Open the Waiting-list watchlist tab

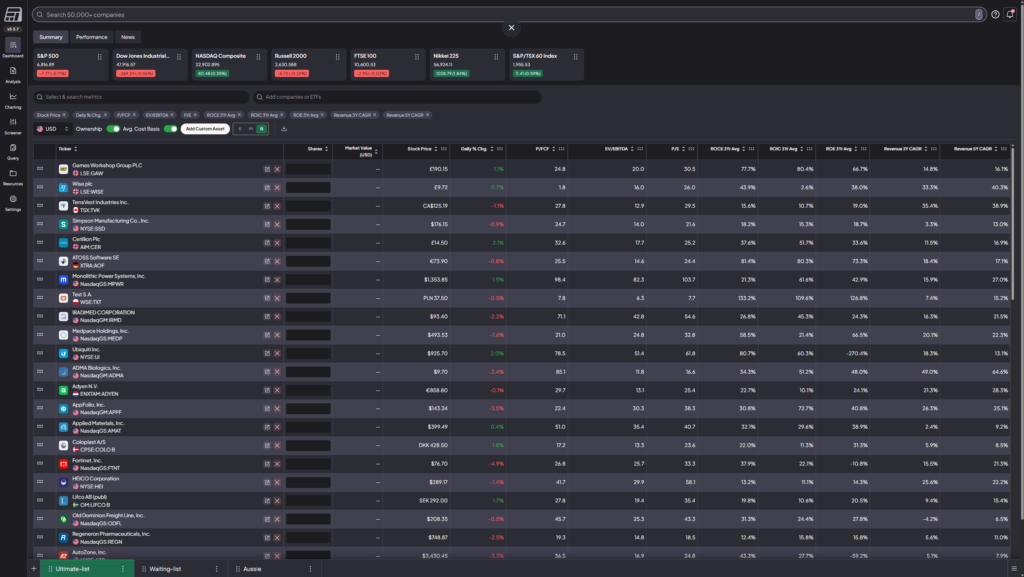pos(165,569)
